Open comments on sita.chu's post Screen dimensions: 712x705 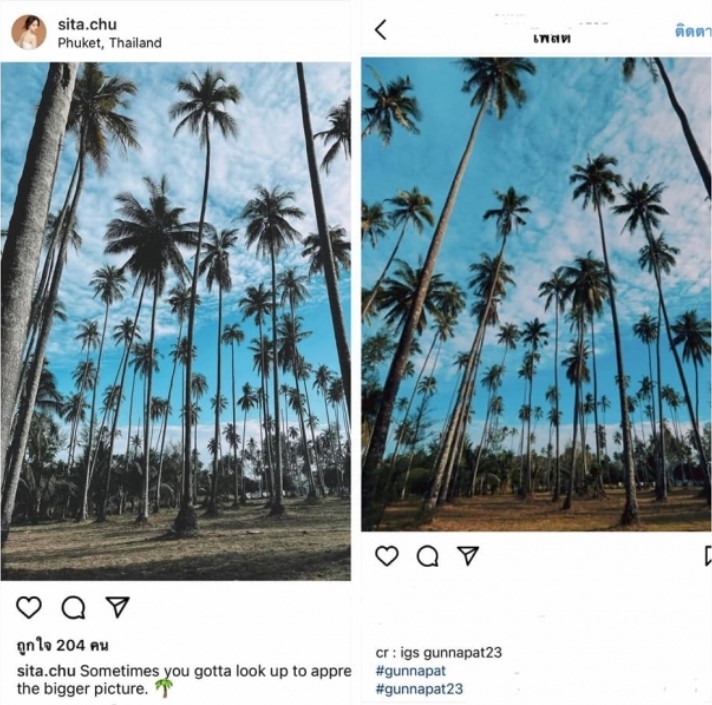coord(73,607)
